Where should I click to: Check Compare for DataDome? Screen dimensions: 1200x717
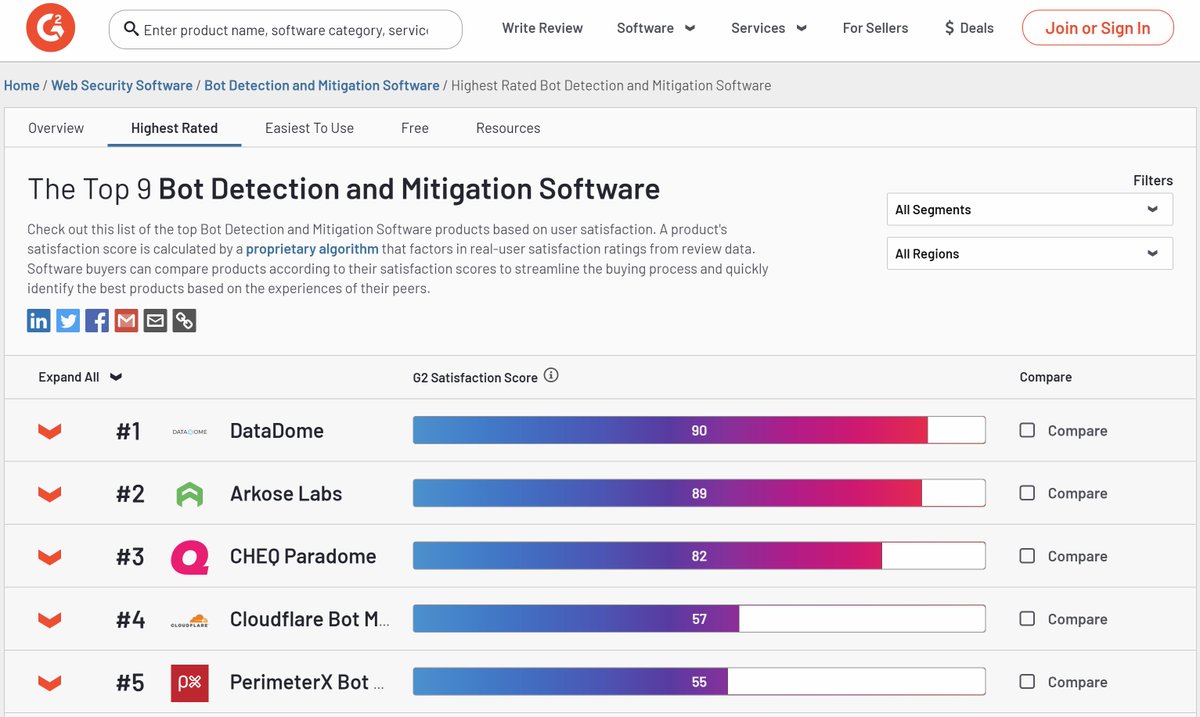pyautogui.click(x=1027, y=430)
